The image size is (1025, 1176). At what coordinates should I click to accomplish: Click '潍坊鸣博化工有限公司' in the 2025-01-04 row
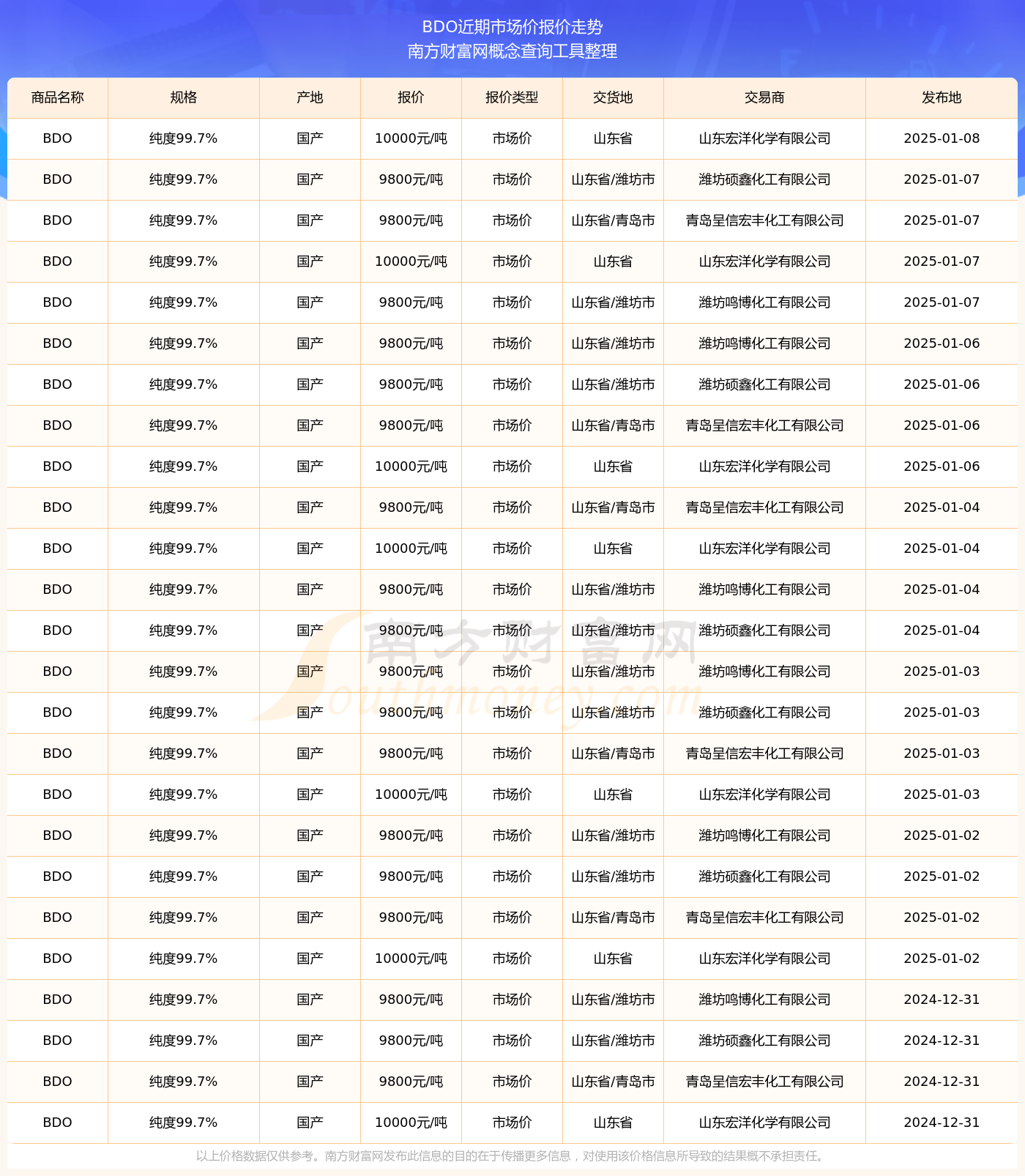click(764, 589)
